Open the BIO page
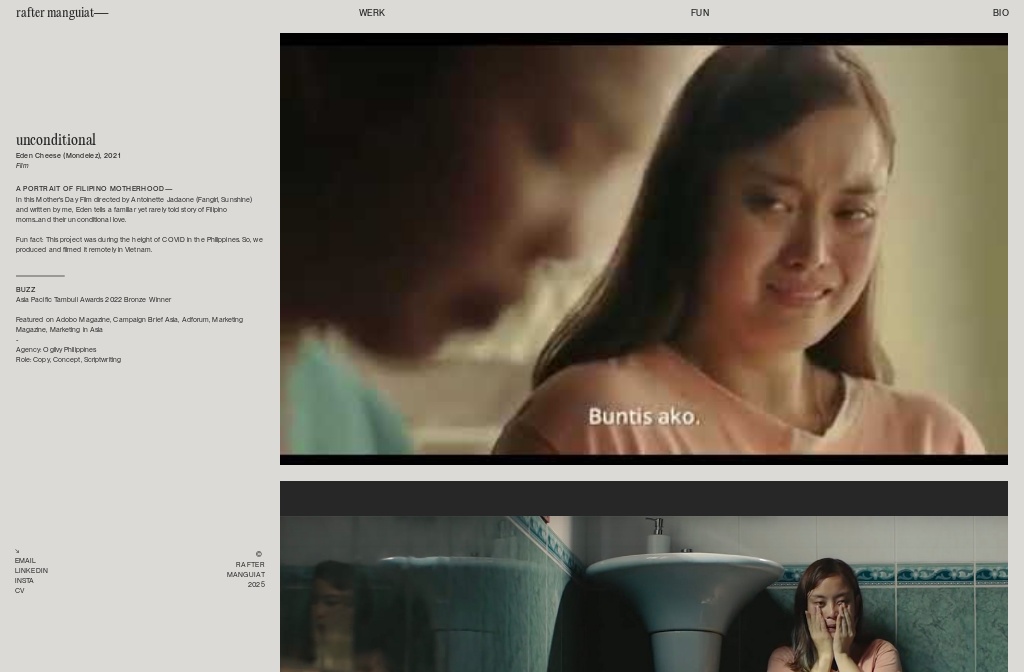Screen dimensions: 1024x672 pyautogui.click(x=1000, y=13)
